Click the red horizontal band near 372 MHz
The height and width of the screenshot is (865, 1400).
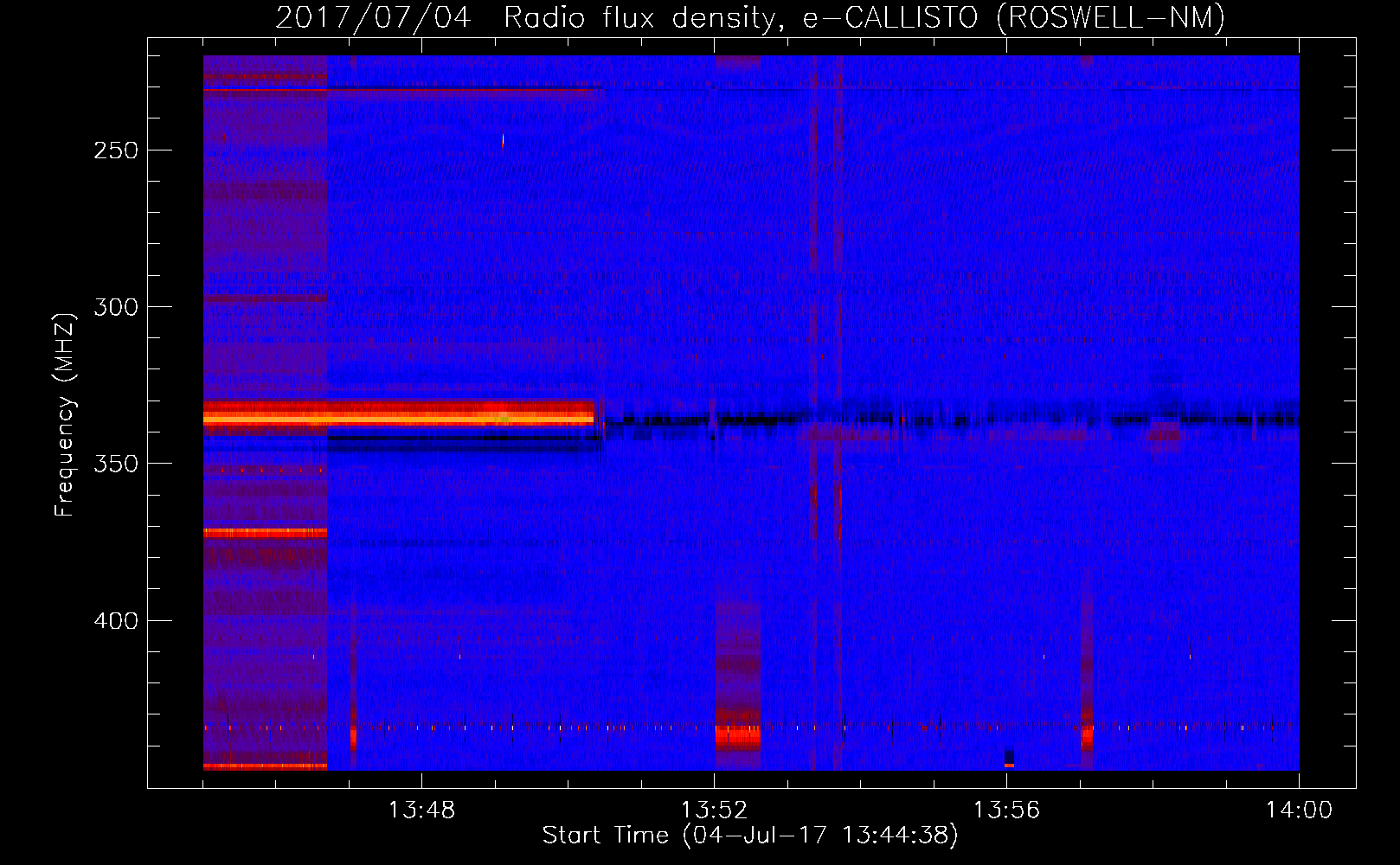point(265,533)
